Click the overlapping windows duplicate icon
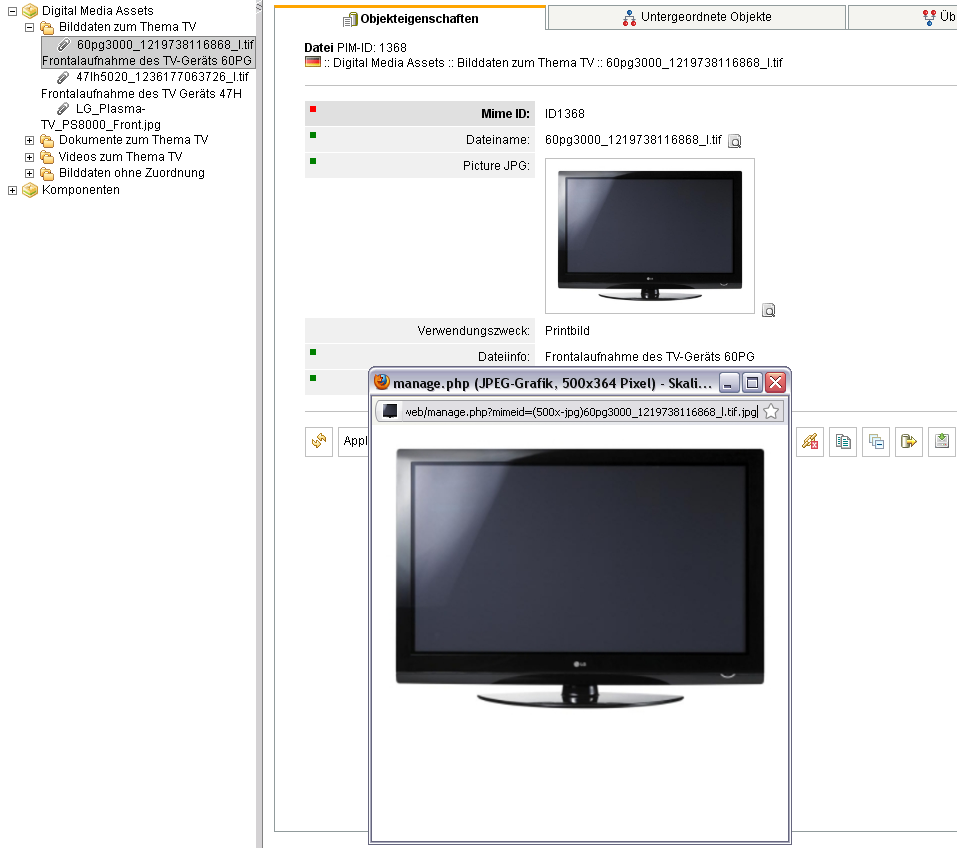The height and width of the screenshot is (848, 957). 876,441
